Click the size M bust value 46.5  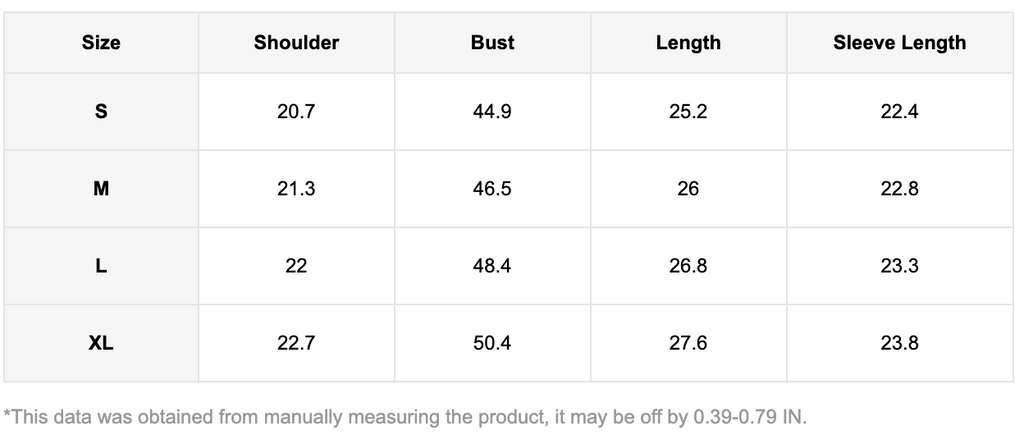[492, 188]
